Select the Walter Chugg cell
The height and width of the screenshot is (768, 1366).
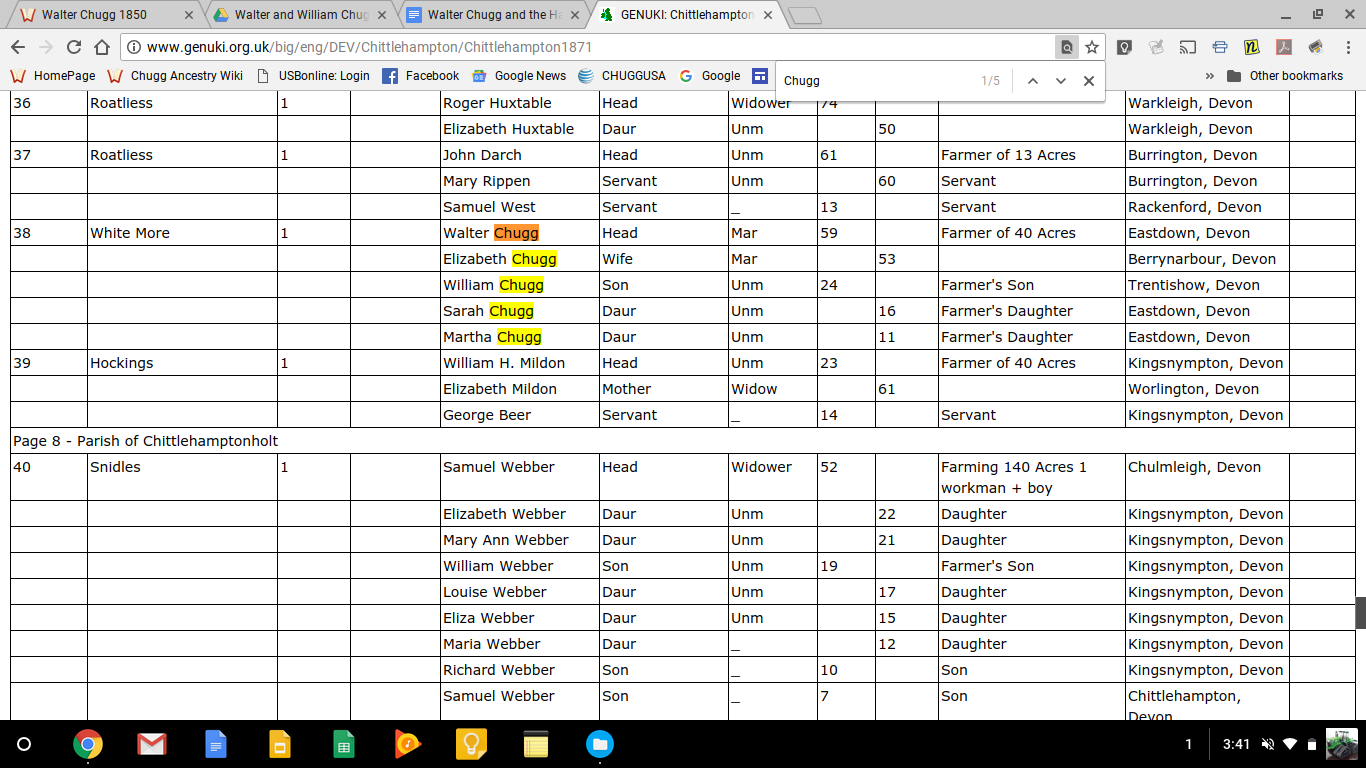pyautogui.click(x=520, y=233)
